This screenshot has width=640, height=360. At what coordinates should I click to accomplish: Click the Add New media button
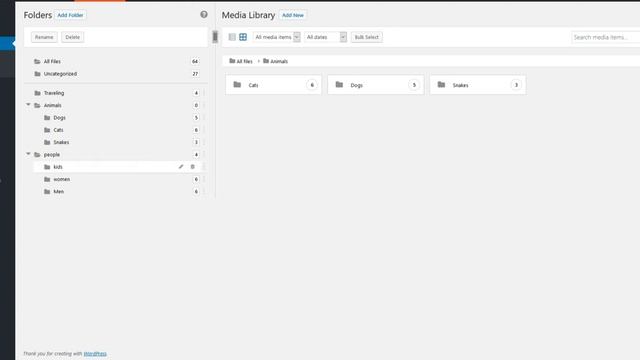coord(293,15)
